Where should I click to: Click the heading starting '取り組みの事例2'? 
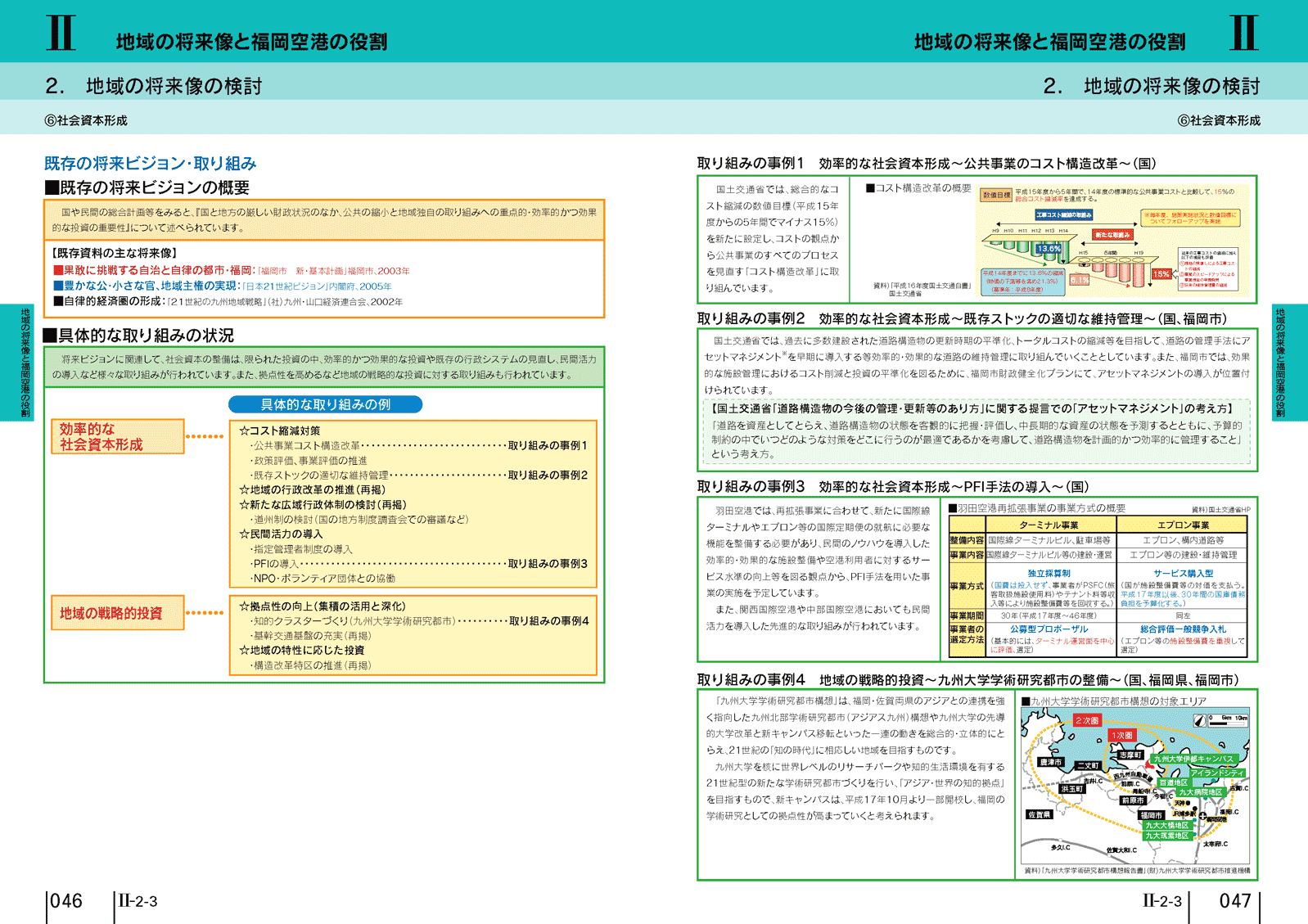(x=962, y=318)
